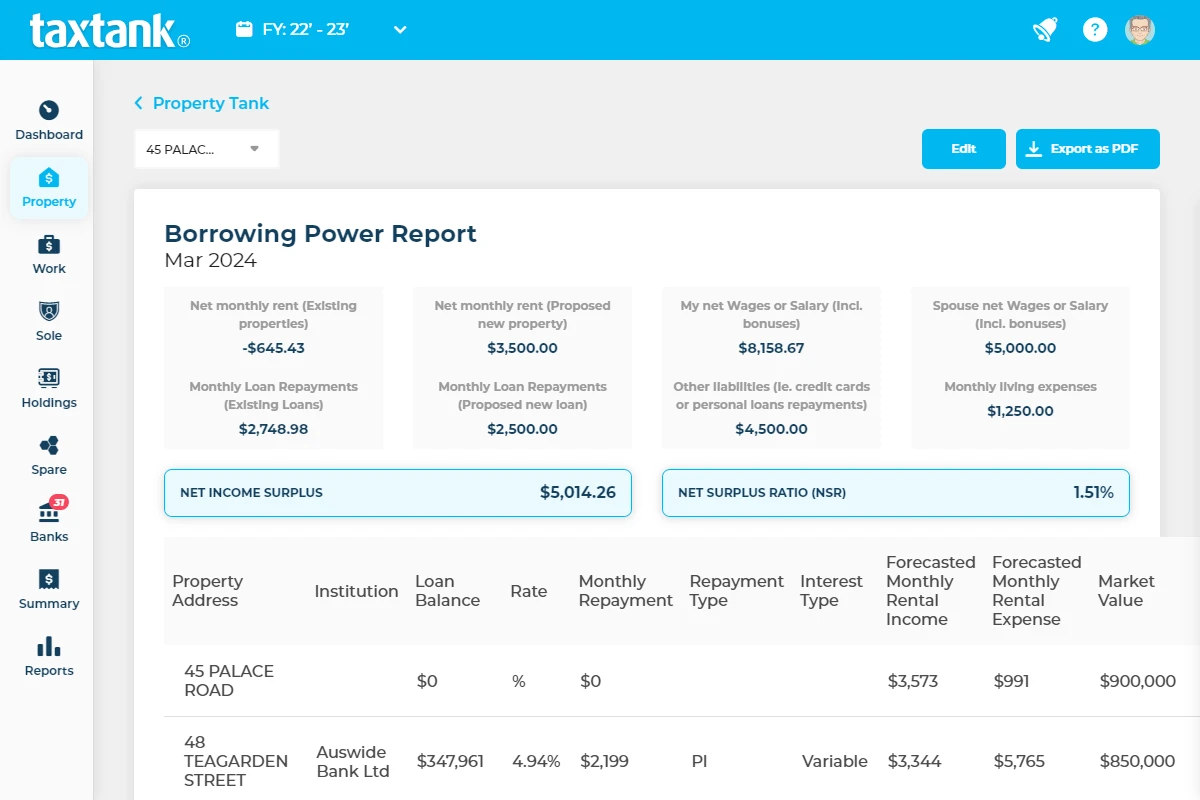1200x800 pixels.
Task: Select the Sole tank icon
Action: pyautogui.click(x=48, y=320)
